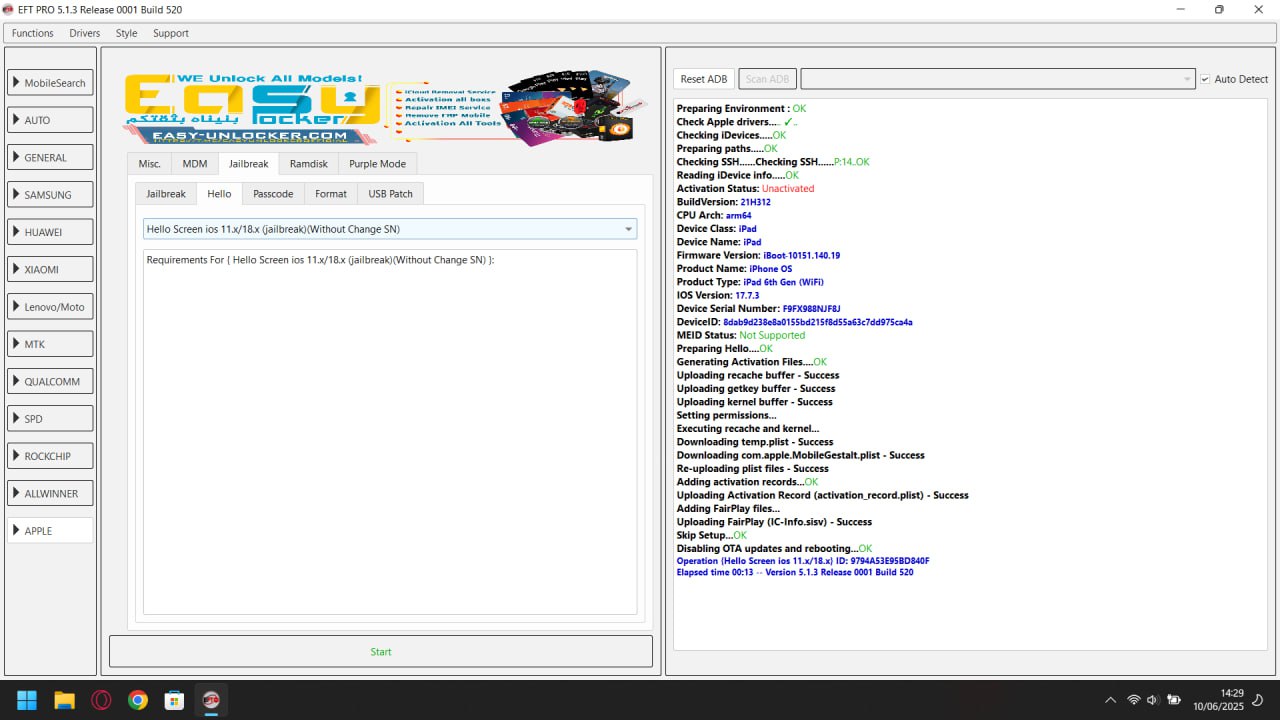The image size is (1280, 720).
Task: Expand the SAMSUNG sidebar section
Action: (x=50, y=195)
